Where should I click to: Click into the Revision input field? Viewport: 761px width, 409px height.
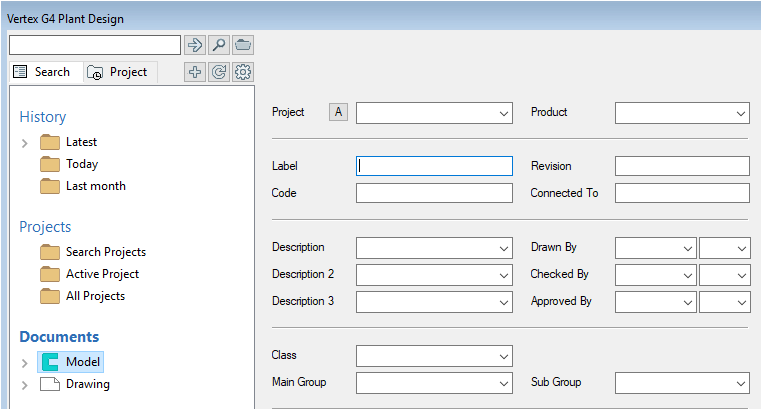pyautogui.click(x=681, y=166)
